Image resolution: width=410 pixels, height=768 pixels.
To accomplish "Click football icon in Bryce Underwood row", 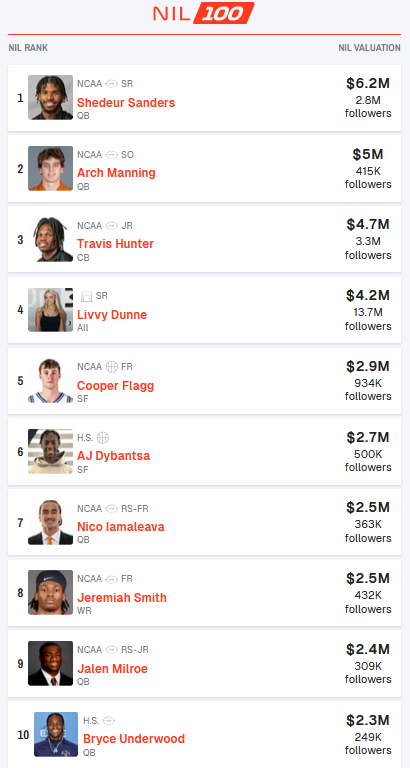I will click(x=109, y=720).
